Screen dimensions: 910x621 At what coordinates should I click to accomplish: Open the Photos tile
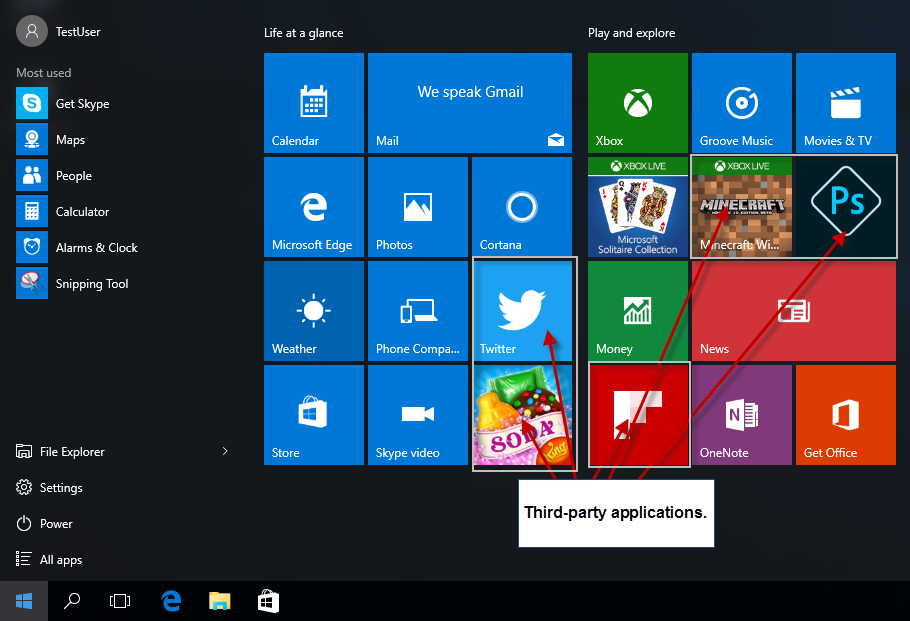click(417, 207)
